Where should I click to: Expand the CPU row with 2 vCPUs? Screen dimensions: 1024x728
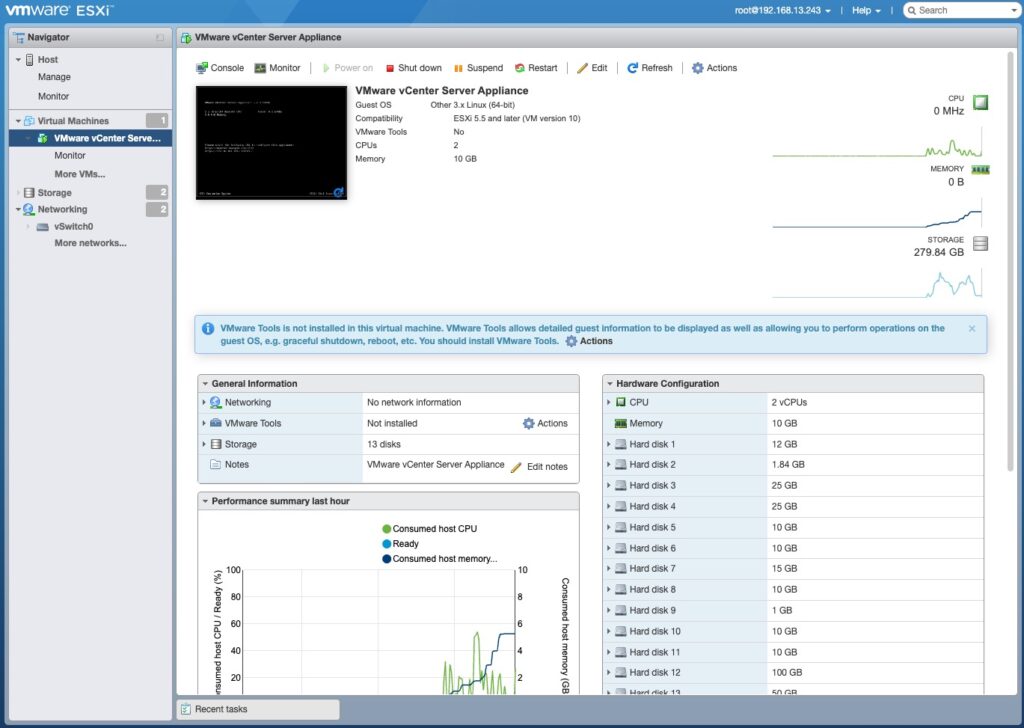click(609, 402)
